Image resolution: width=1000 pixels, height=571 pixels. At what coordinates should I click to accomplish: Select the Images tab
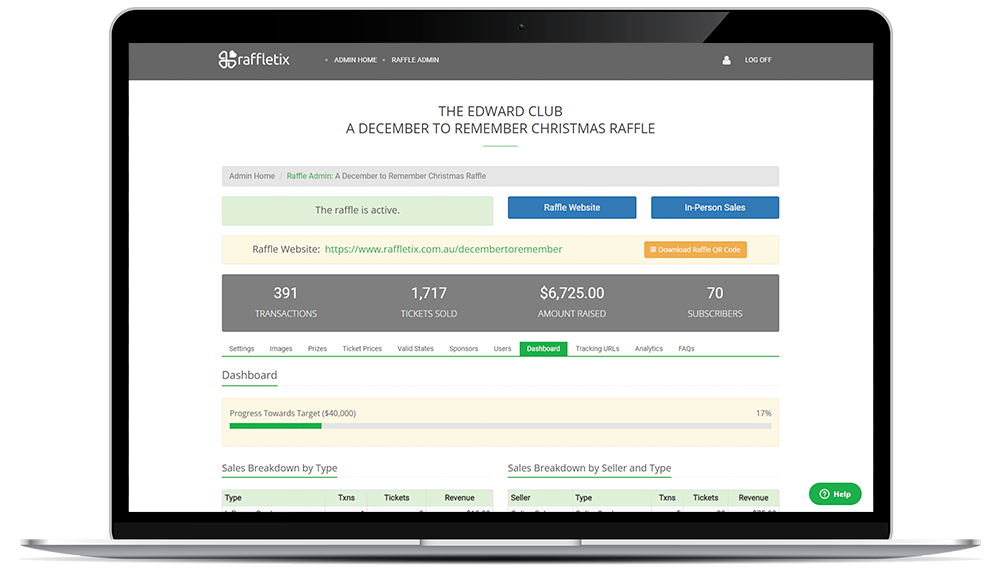point(281,349)
